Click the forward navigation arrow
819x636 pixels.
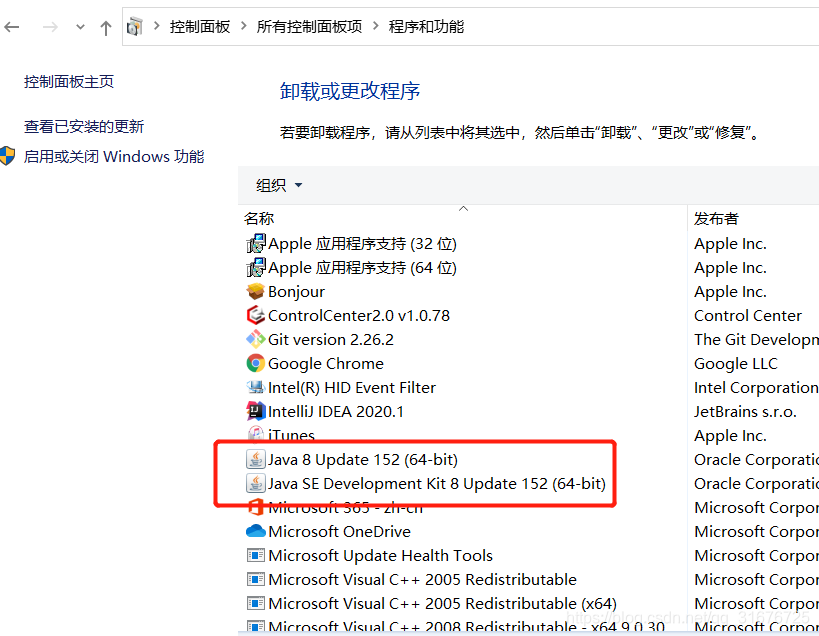50,27
